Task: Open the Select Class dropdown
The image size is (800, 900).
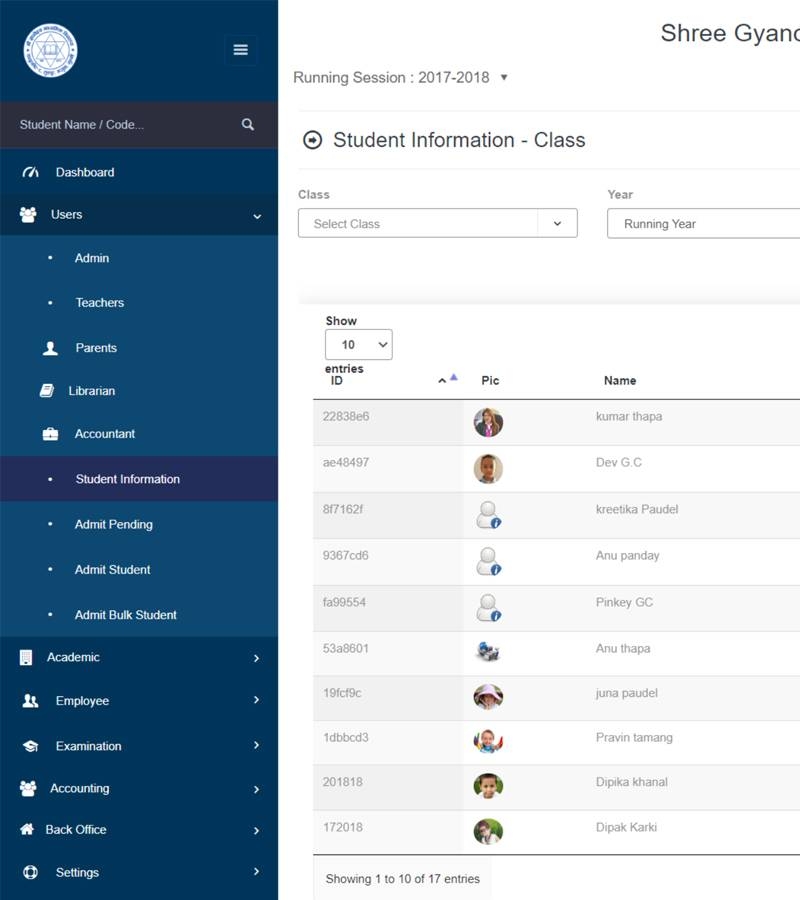Action: [437, 224]
